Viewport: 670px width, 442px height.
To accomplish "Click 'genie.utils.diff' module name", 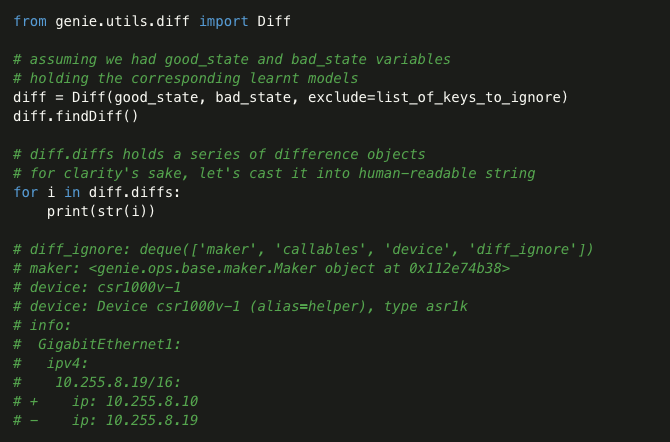I will [122, 21].
